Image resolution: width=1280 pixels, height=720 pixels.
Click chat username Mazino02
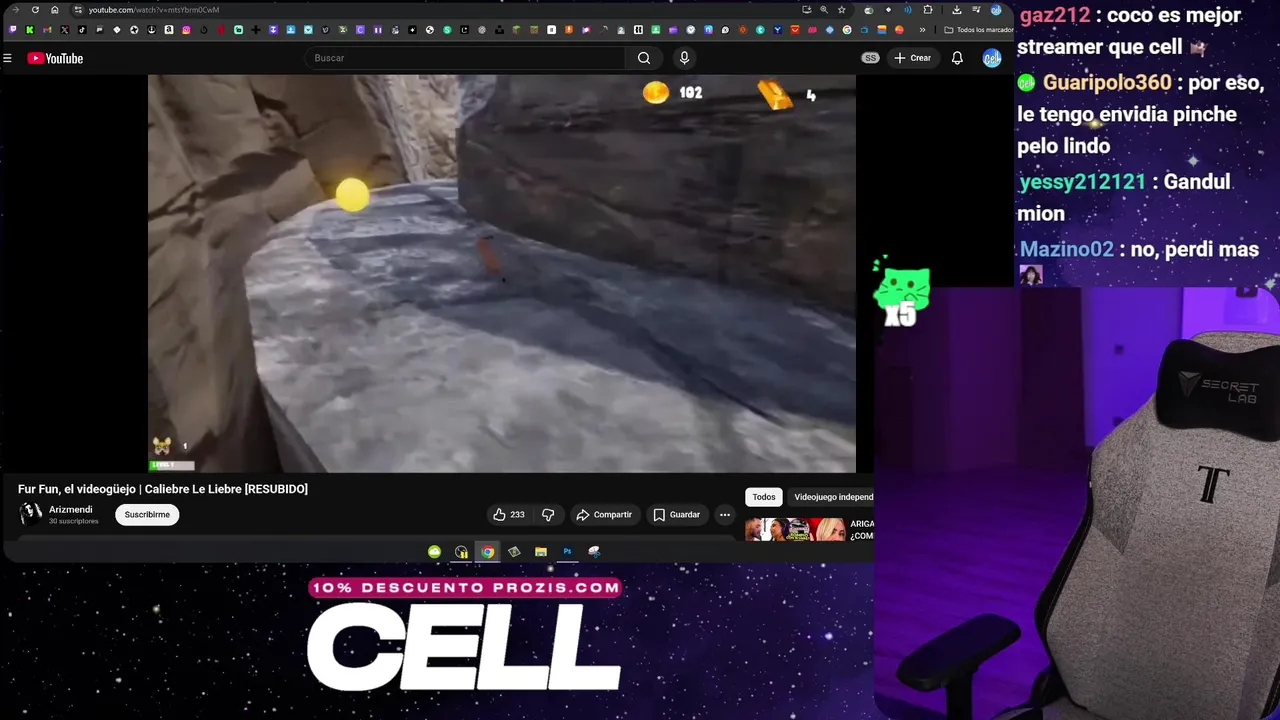click(x=1067, y=249)
